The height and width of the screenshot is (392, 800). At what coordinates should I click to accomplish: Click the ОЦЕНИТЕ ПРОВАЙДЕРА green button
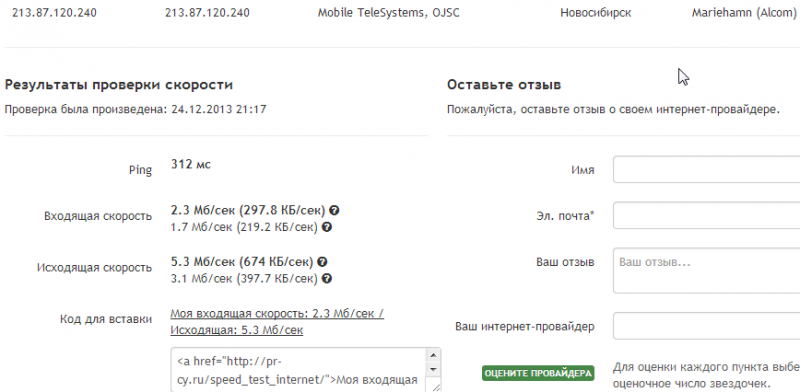tap(538, 373)
